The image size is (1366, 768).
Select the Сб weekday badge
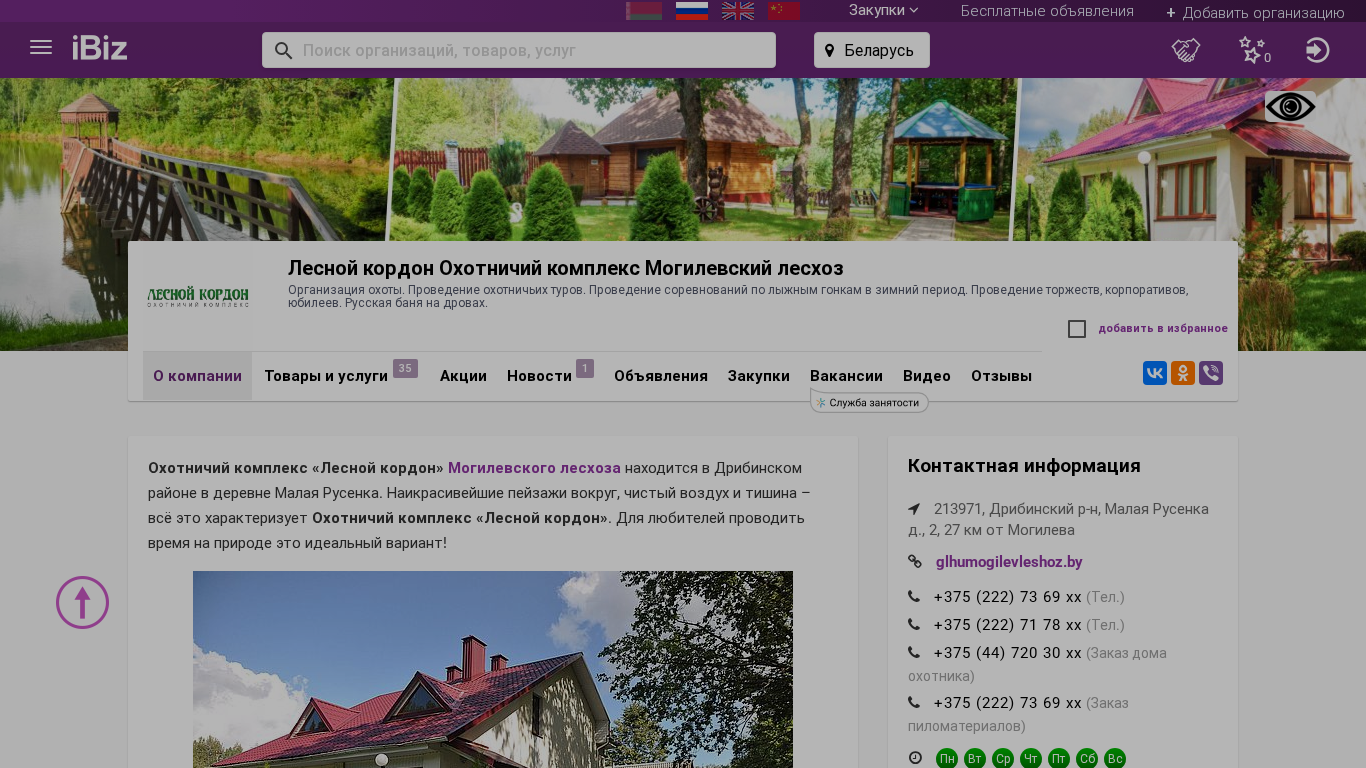(1087, 759)
